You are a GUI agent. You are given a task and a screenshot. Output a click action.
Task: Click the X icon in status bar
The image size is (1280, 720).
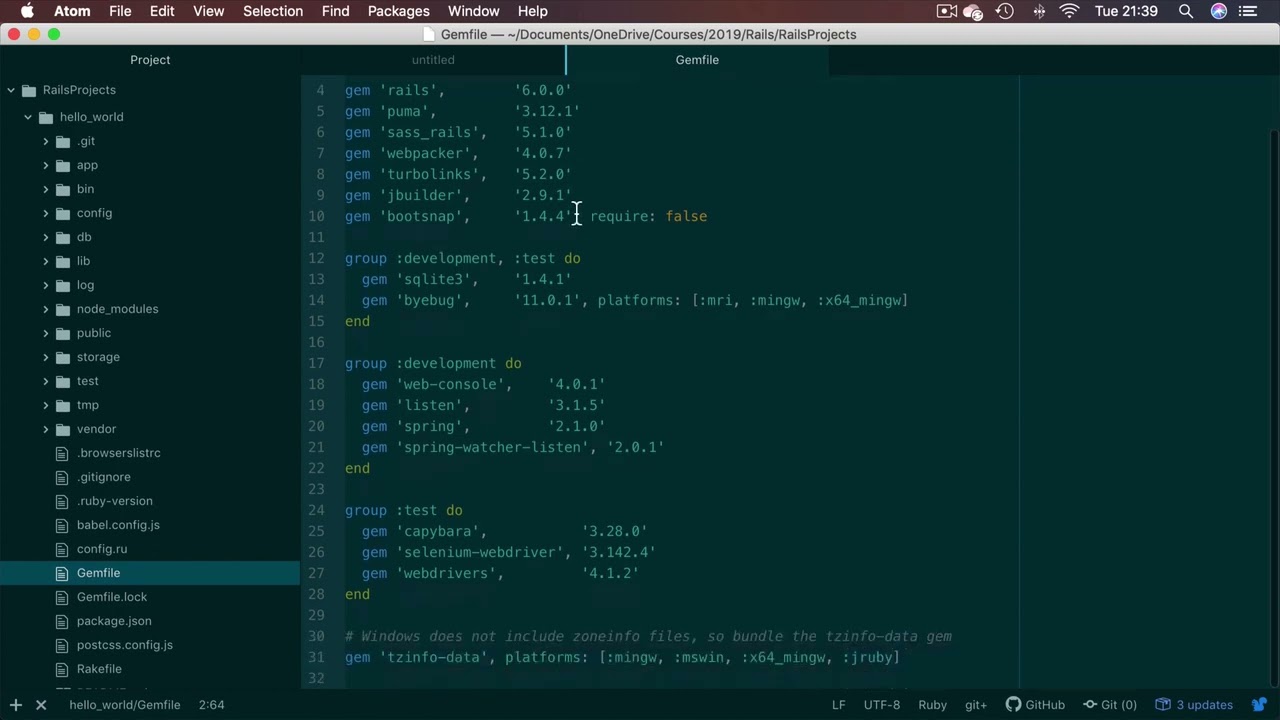pos(41,705)
